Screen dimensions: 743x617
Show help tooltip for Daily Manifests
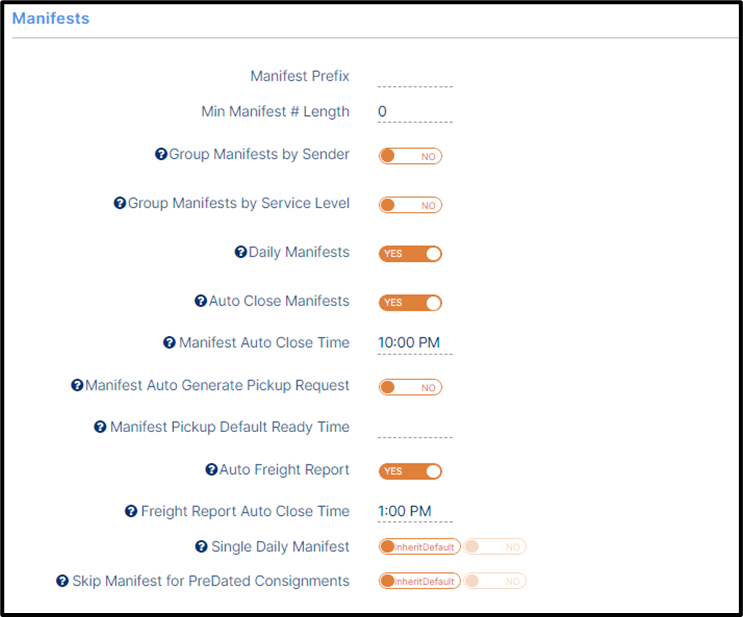pos(241,252)
